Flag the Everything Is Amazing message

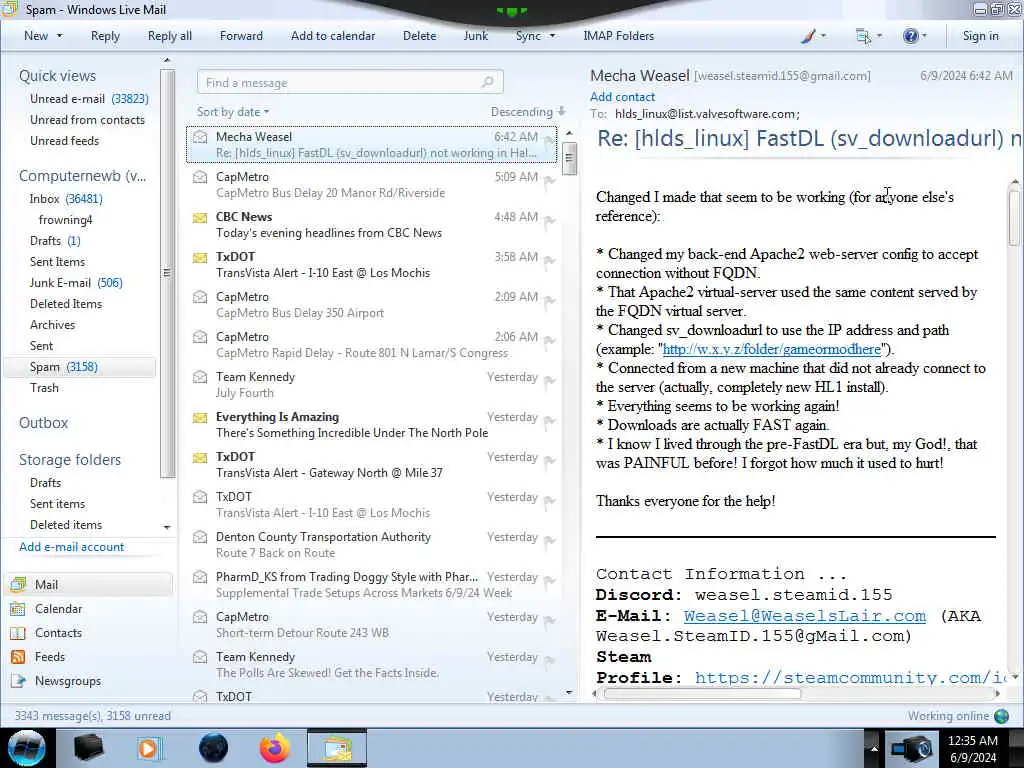550,421
